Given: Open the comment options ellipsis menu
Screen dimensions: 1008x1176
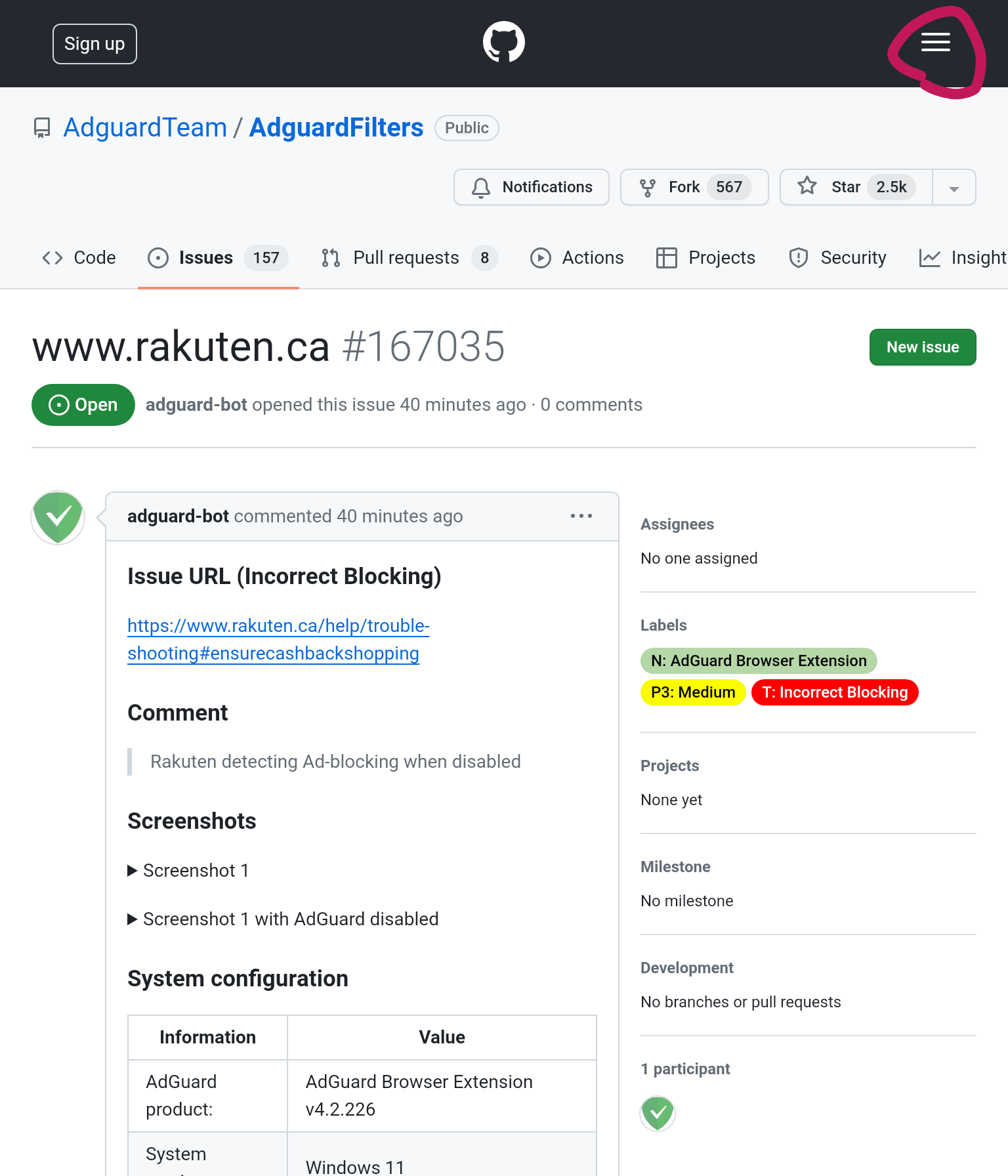Looking at the screenshot, I should [581, 516].
